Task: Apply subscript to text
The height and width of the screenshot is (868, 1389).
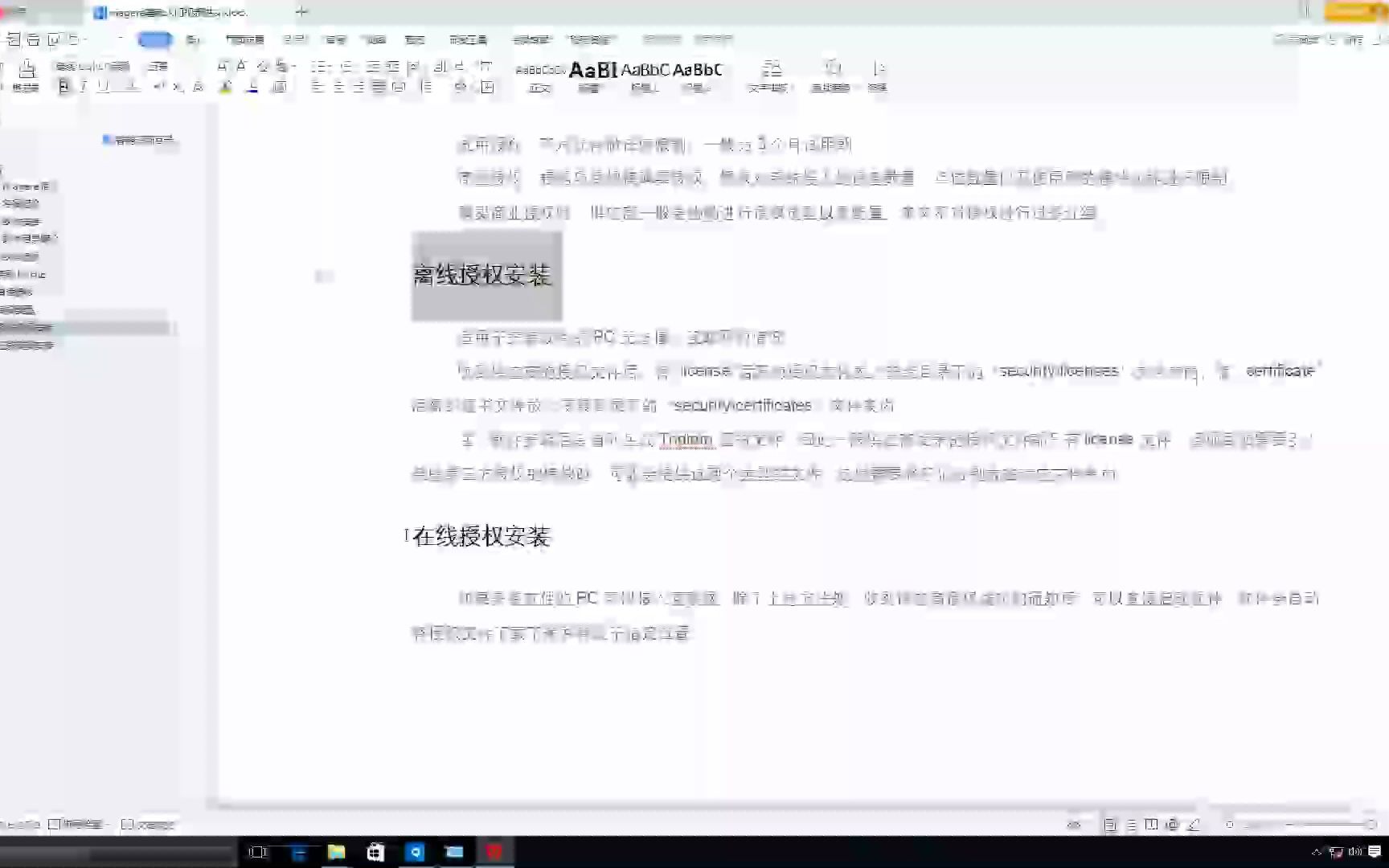Action: tap(178, 87)
